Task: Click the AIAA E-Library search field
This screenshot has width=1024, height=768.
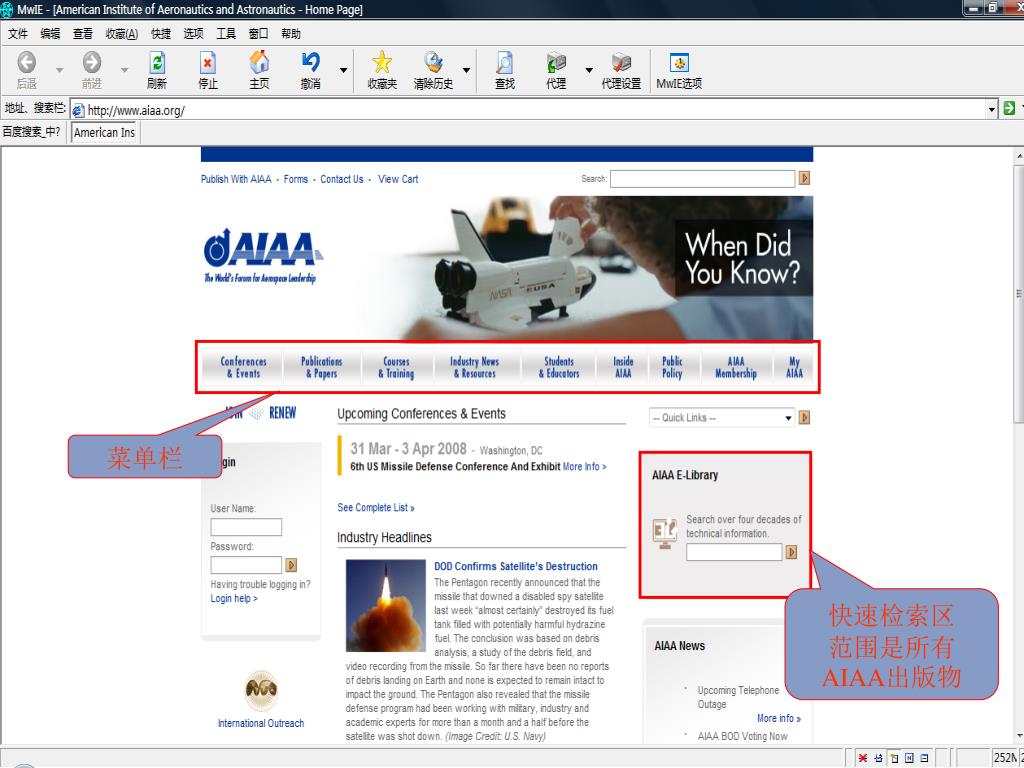Action: pos(734,552)
